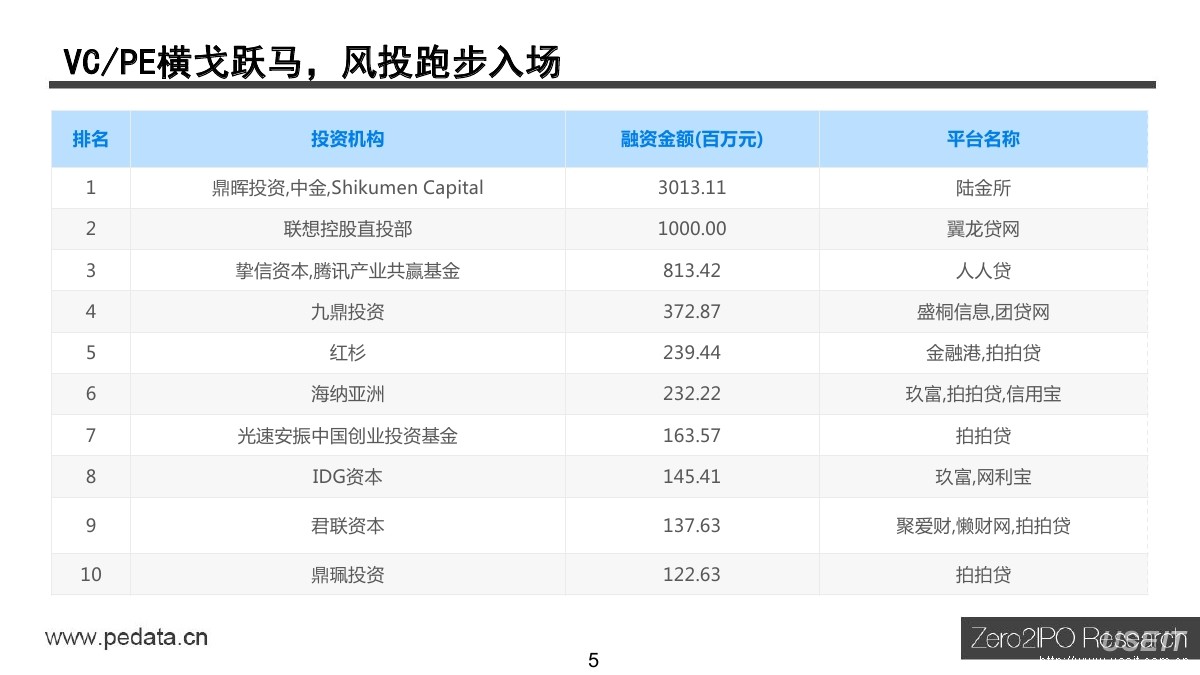Click the page number 5 at bottom
This screenshot has height=675, width=1200.
(593, 660)
